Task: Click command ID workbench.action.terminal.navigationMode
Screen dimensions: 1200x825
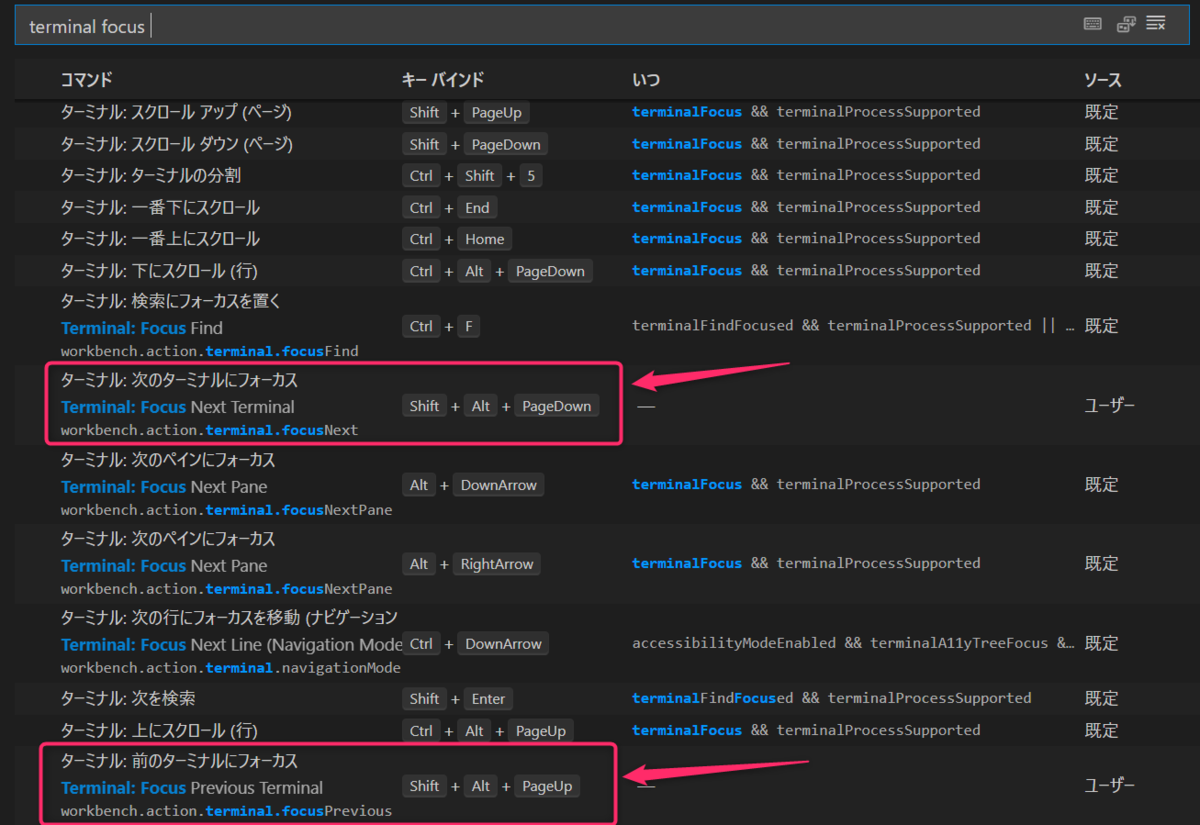Action: tap(231, 668)
